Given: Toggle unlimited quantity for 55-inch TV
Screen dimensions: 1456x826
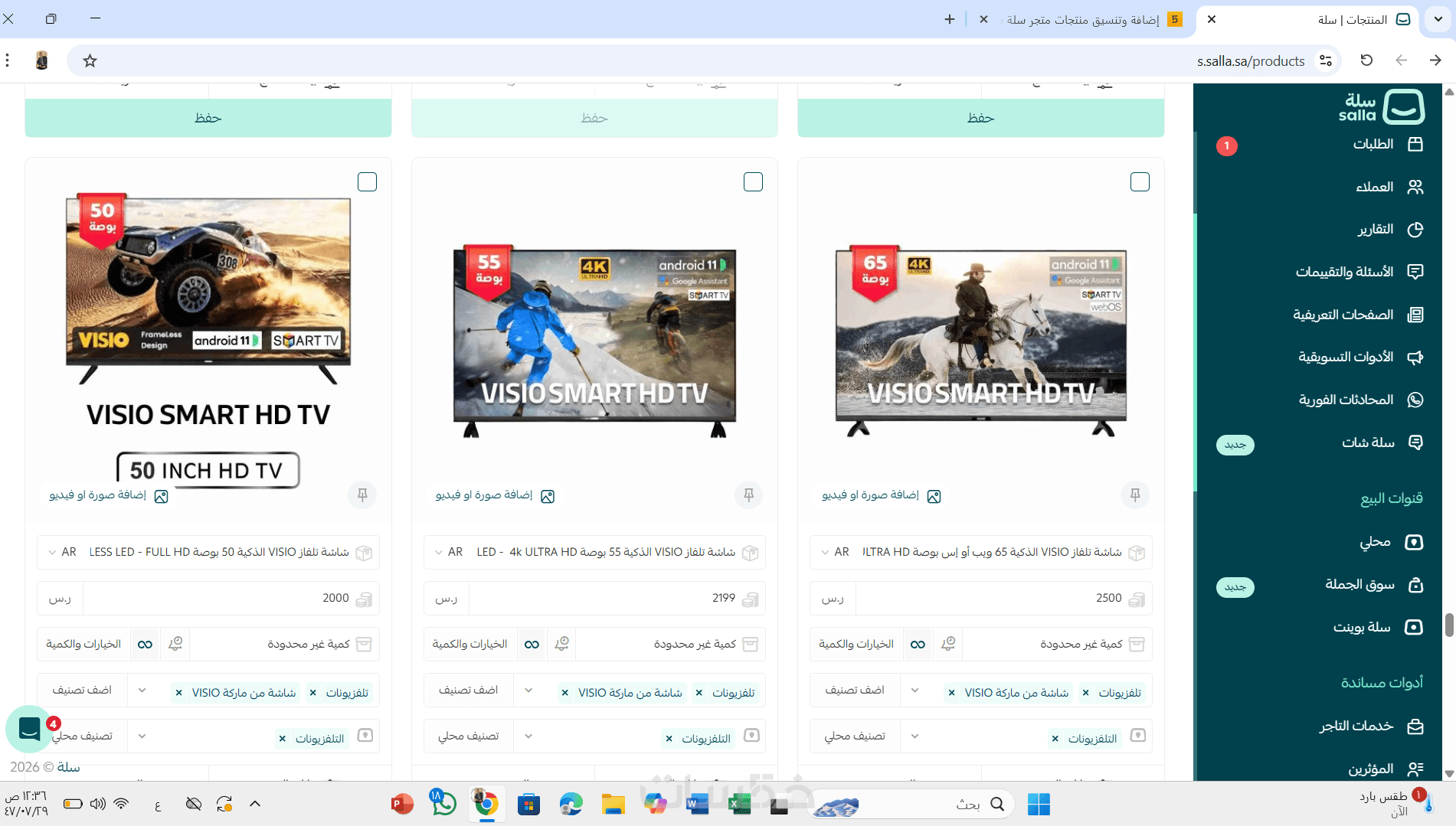Looking at the screenshot, I should point(532,644).
